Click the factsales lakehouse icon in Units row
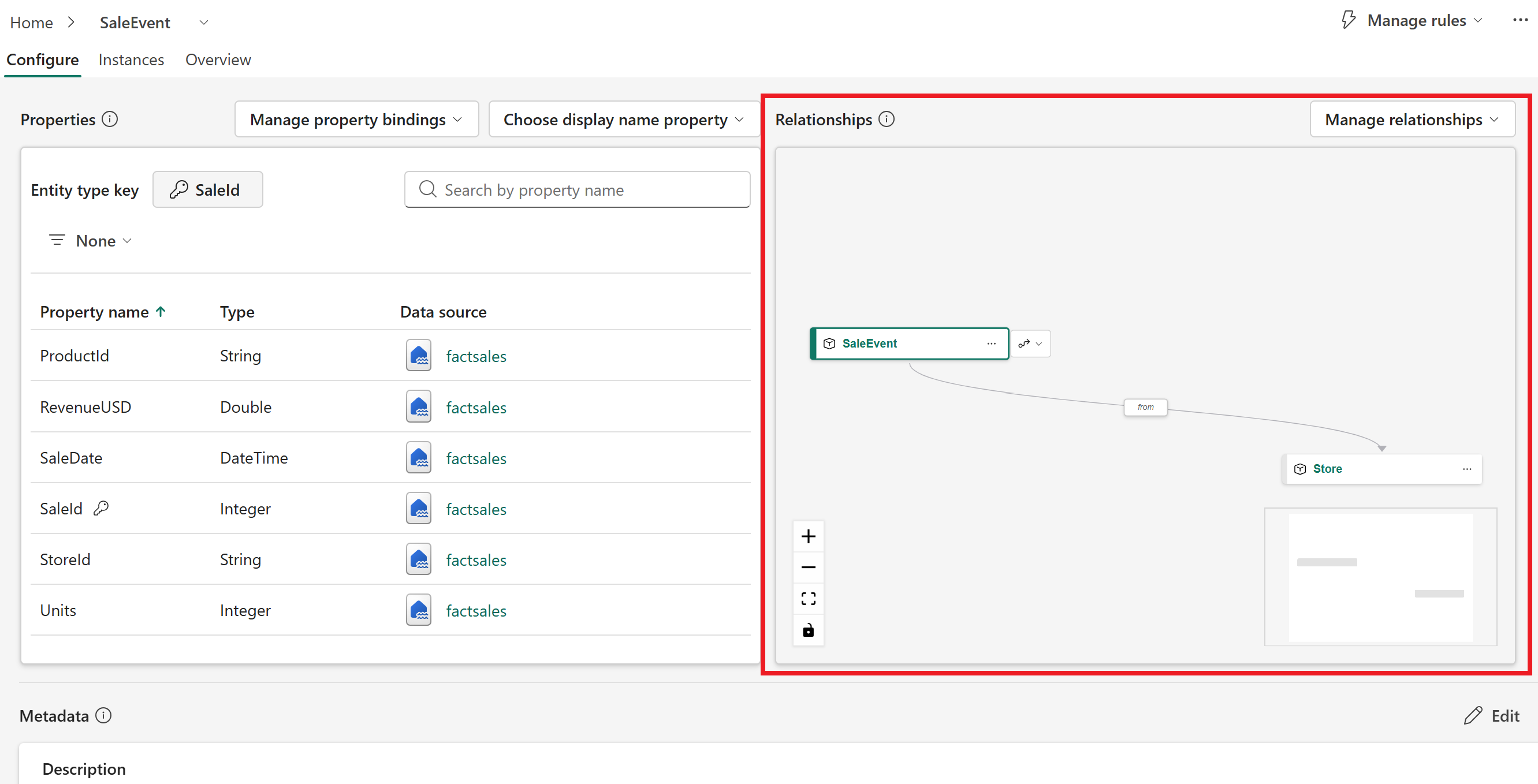 pos(419,610)
